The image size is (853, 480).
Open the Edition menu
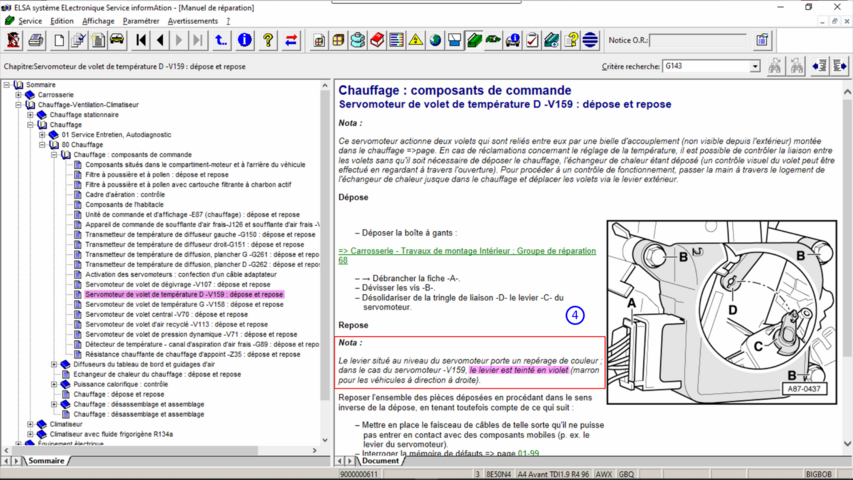[61, 21]
